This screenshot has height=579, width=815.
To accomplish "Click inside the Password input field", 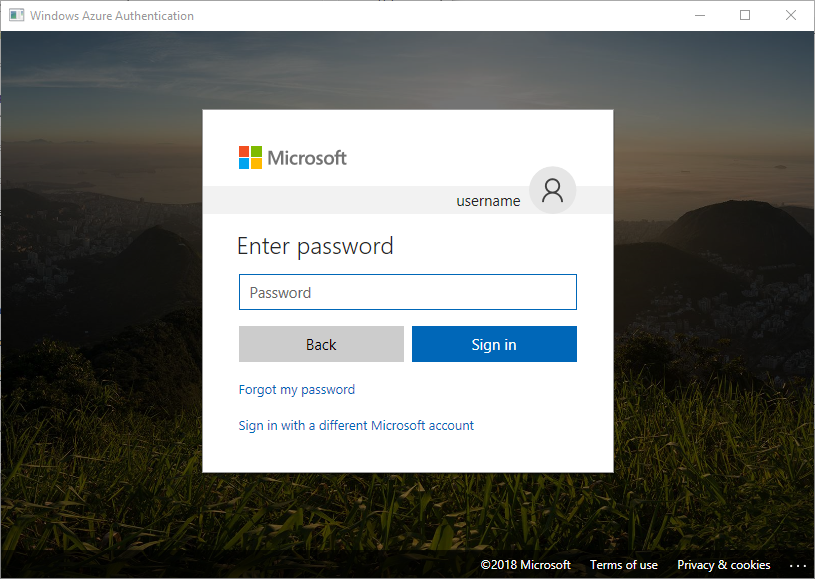I will point(407,291).
